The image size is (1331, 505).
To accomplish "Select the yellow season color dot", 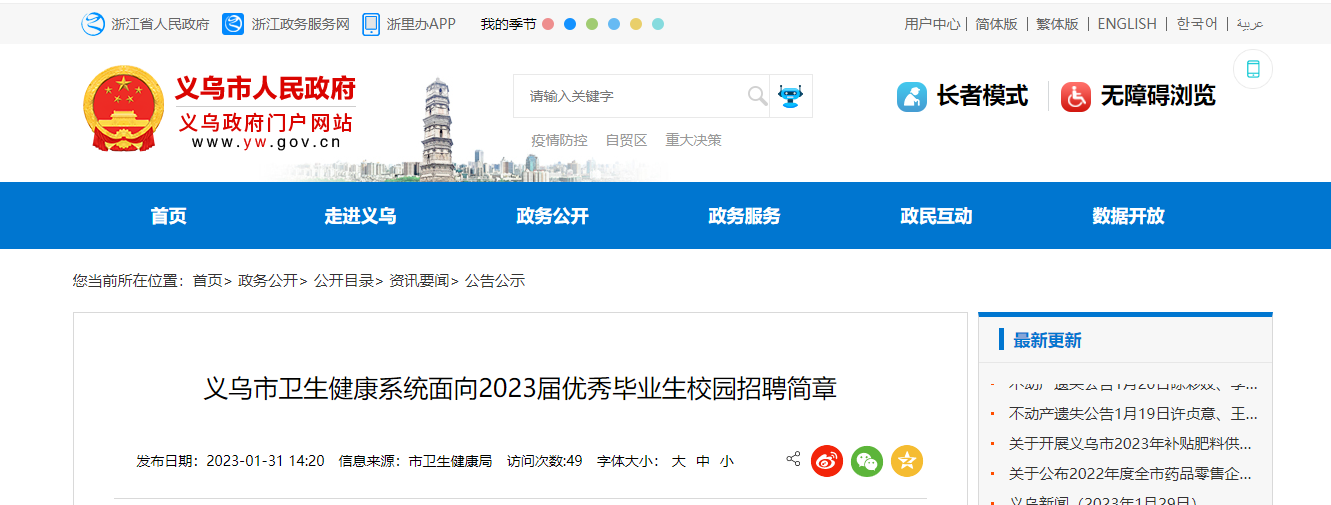I will 636,24.
